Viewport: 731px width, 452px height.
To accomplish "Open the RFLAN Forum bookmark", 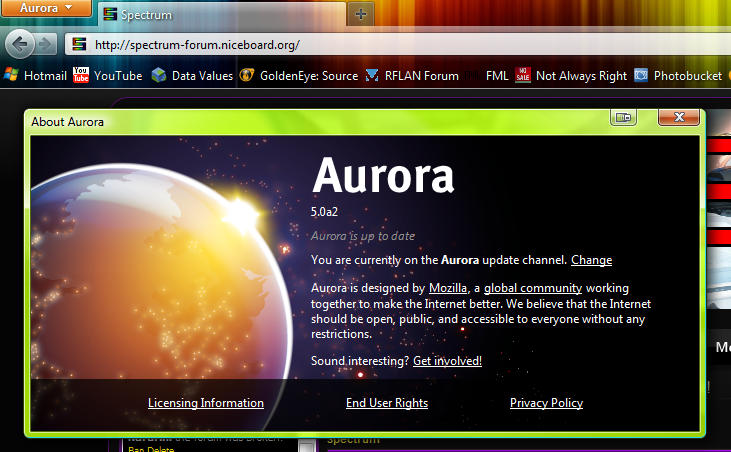I will (412, 75).
